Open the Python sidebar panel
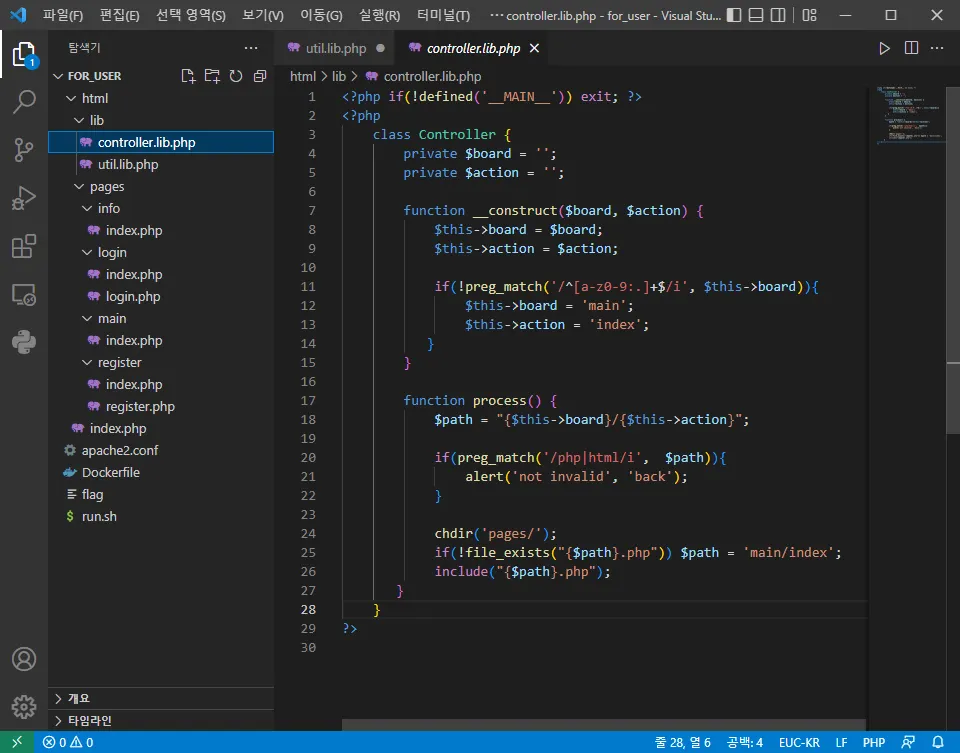 pos(24,342)
